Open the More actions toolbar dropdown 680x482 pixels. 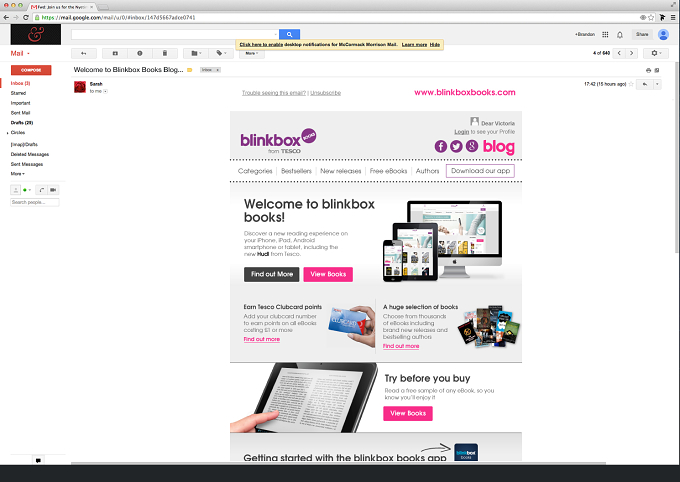pos(252,53)
